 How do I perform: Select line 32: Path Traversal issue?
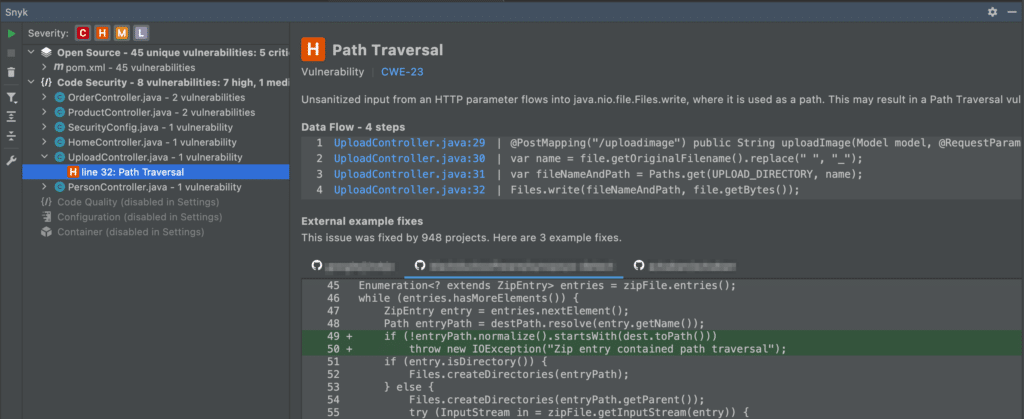pos(155,172)
